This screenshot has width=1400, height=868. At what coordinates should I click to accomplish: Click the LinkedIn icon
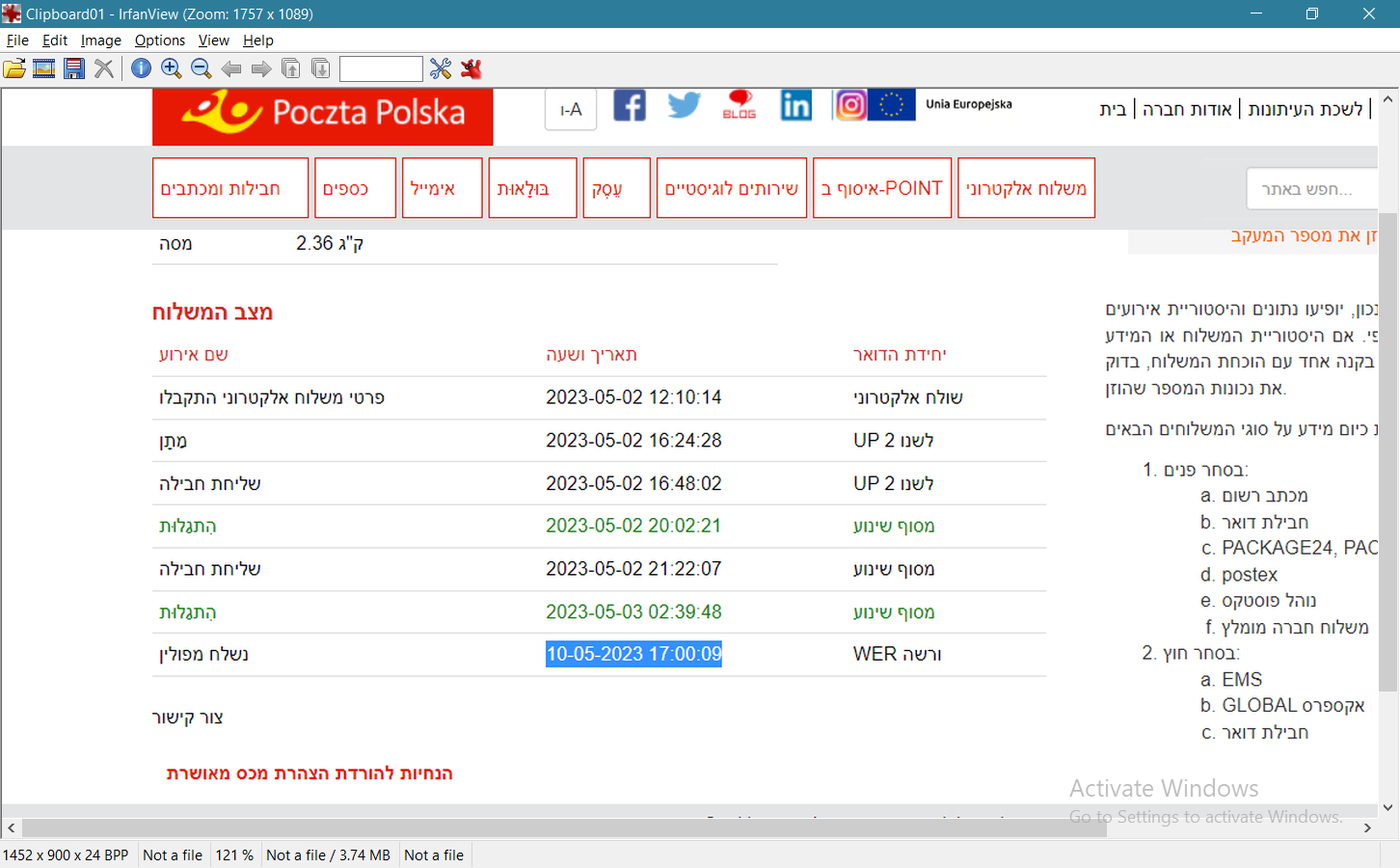tap(796, 104)
